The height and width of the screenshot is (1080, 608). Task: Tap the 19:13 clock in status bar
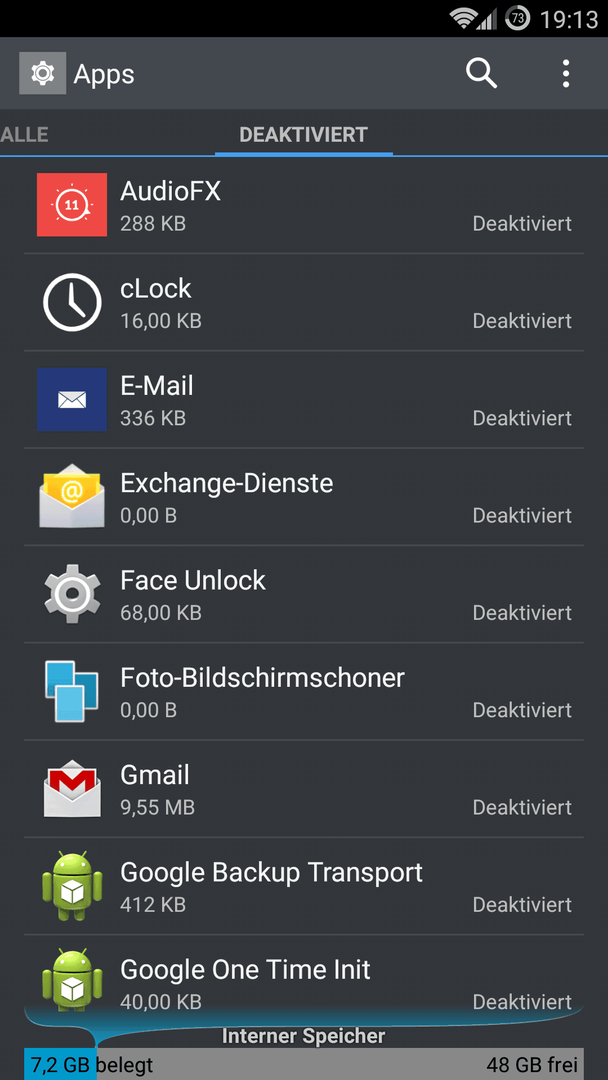[x=569, y=19]
